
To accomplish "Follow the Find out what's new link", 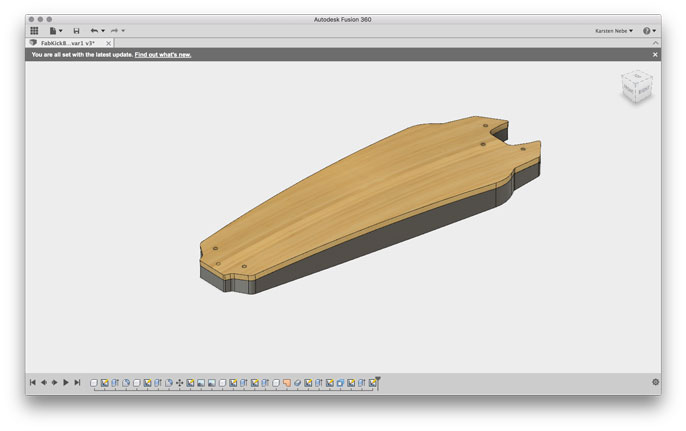I will [x=163, y=55].
